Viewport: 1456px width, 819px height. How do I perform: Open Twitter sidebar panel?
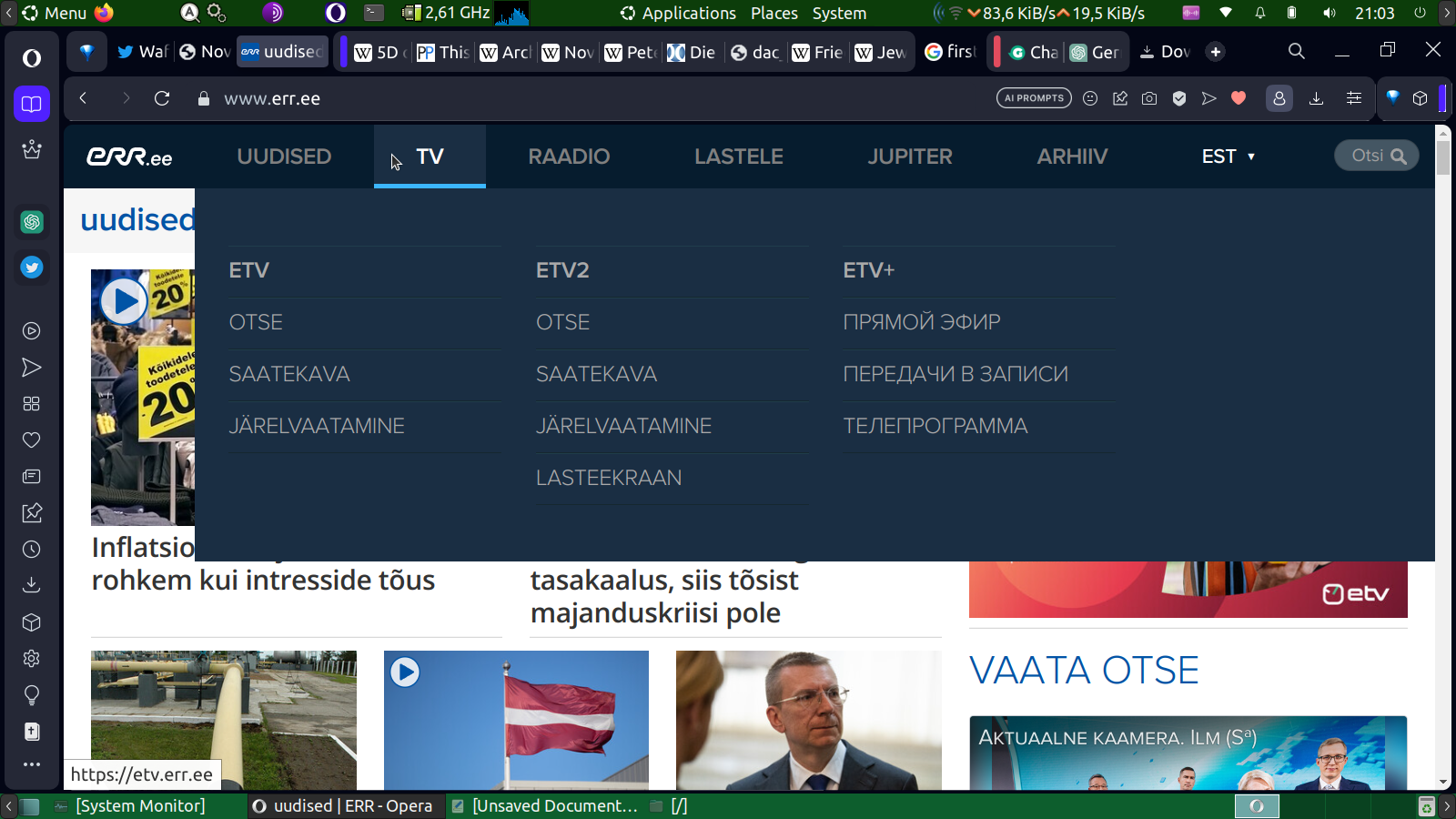coord(32,268)
